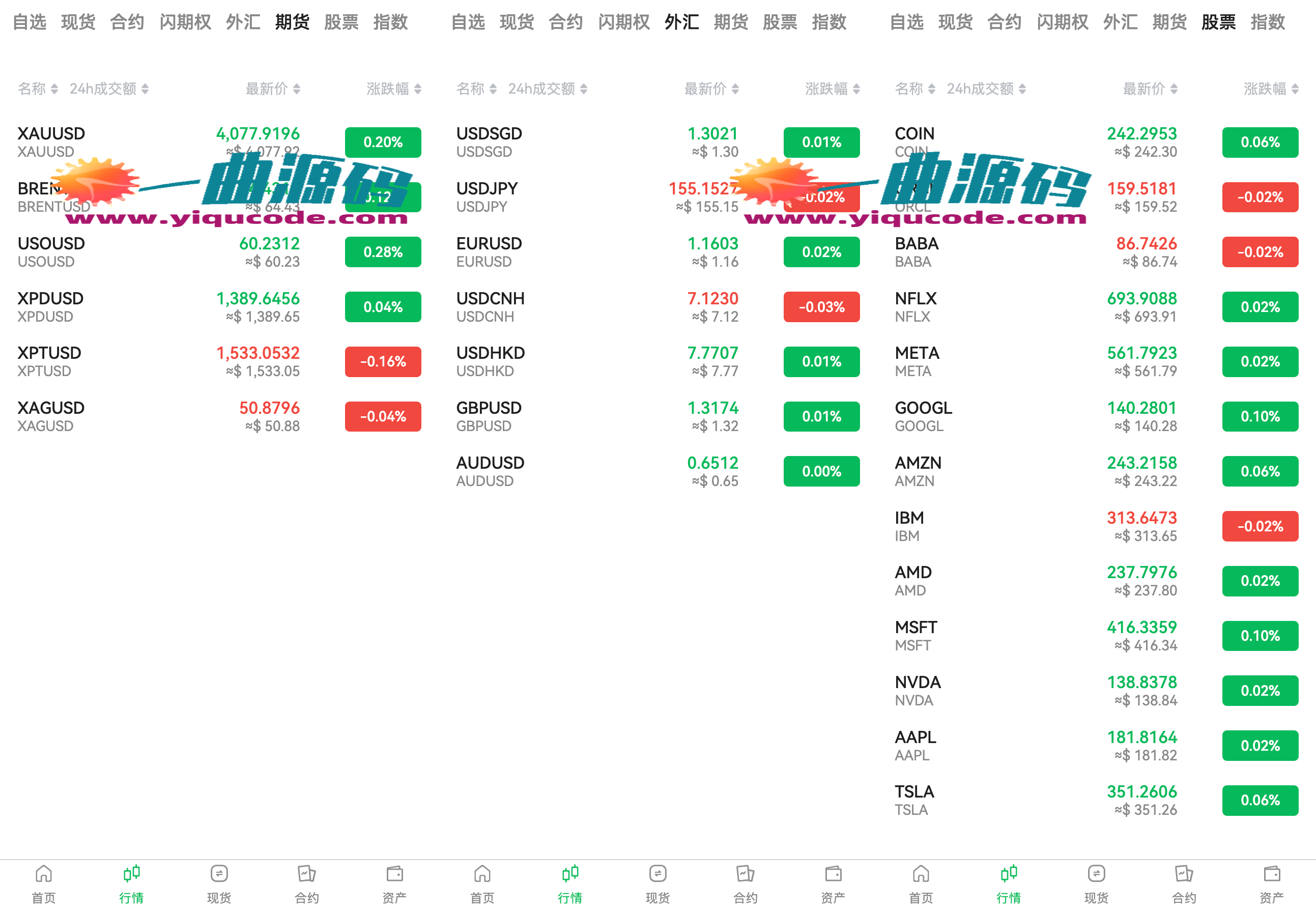Image resolution: width=1316 pixels, height=910 pixels.
Task: Open the 闪期权 options tab
Action: (185, 22)
